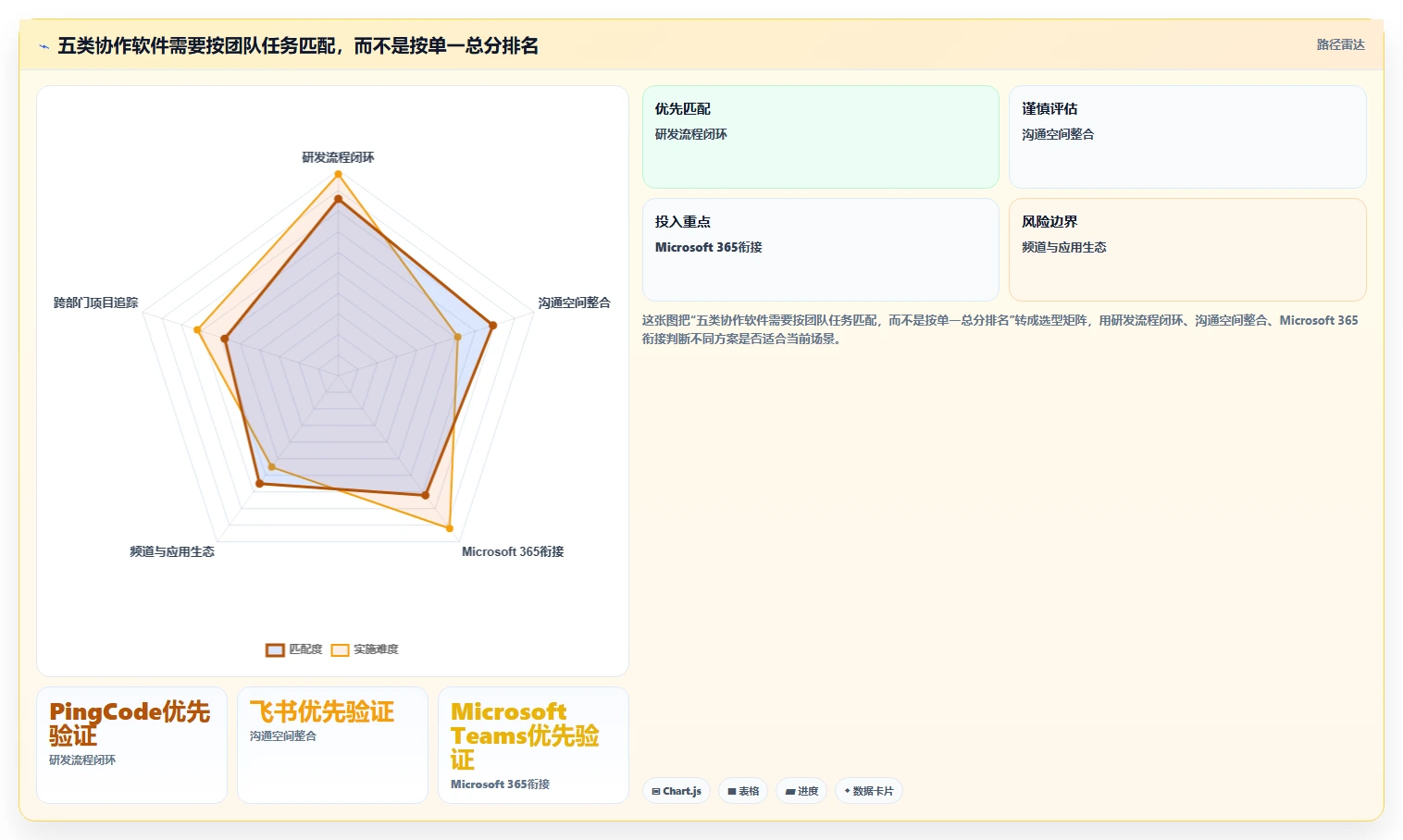The image size is (1403, 840).
Task: Click the 匹配度 legend label
Action: tap(305, 649)
